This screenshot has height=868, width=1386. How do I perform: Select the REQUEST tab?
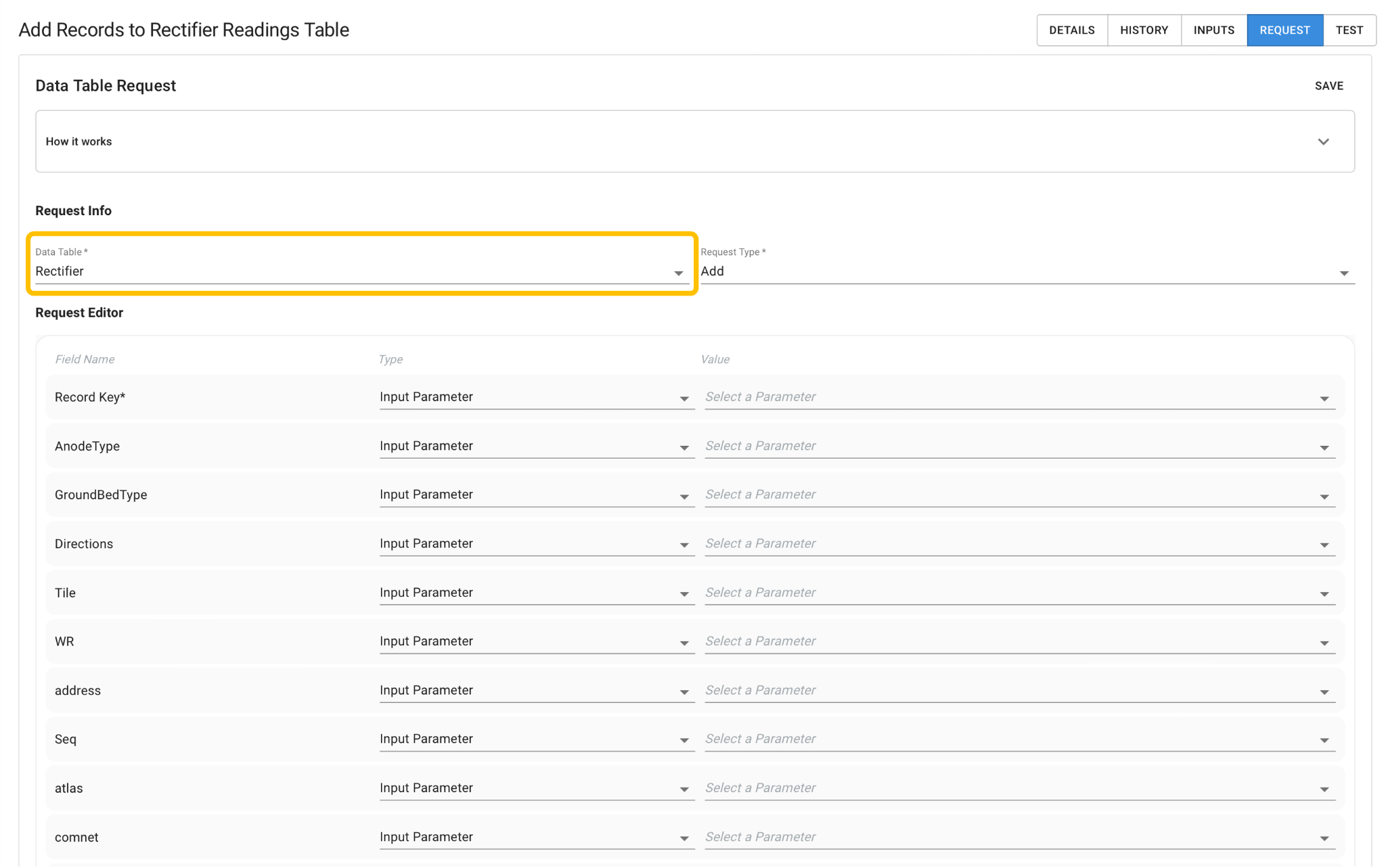1284,30
